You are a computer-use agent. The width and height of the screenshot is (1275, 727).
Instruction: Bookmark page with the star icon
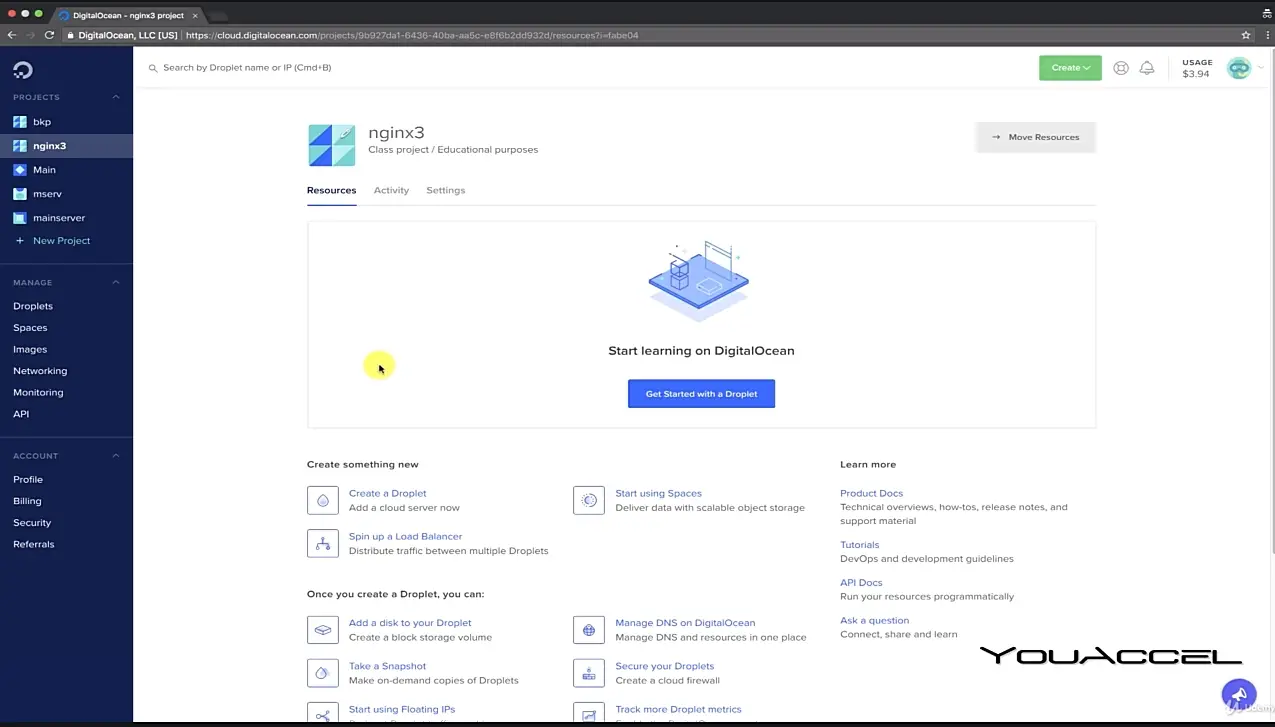(x=1246, y=35)
